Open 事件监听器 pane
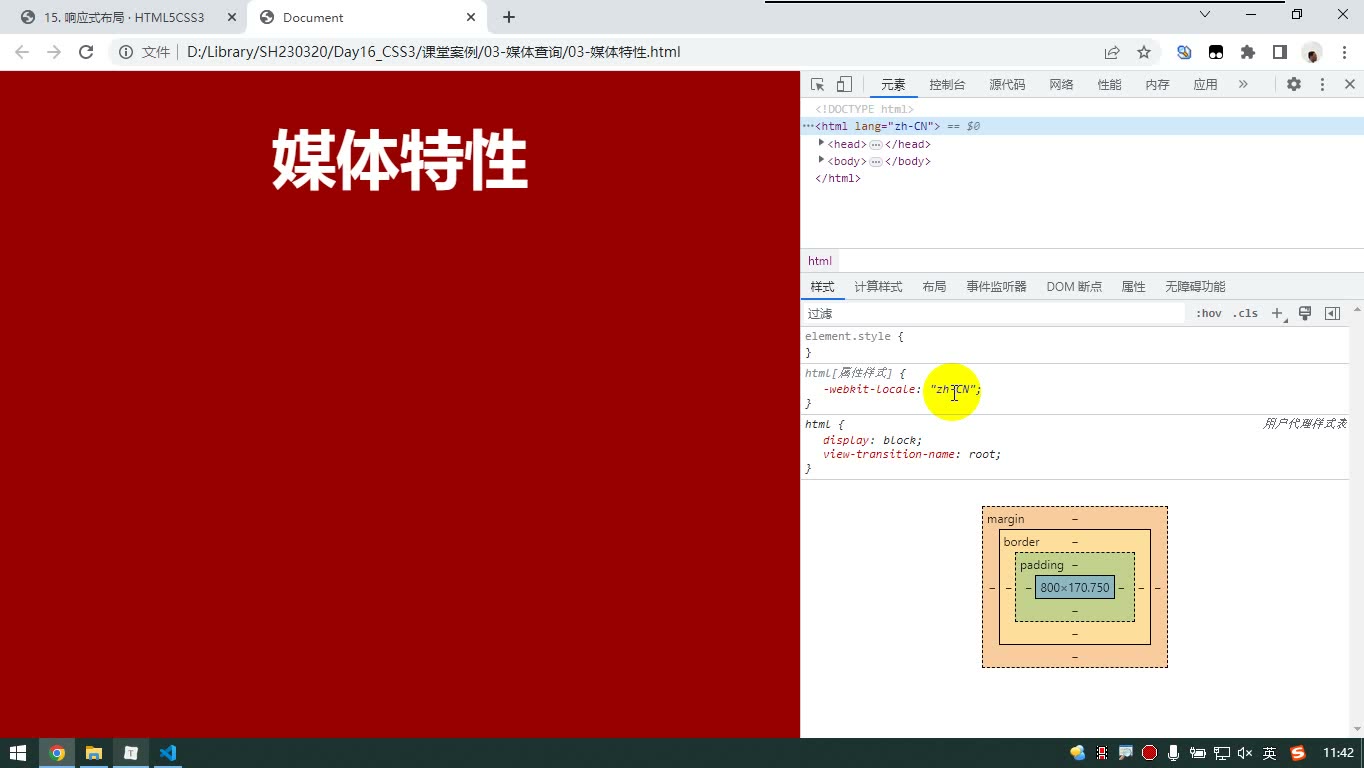This screenshot has height=768, width=1364. pyautogui.click(x=996, y=287)
